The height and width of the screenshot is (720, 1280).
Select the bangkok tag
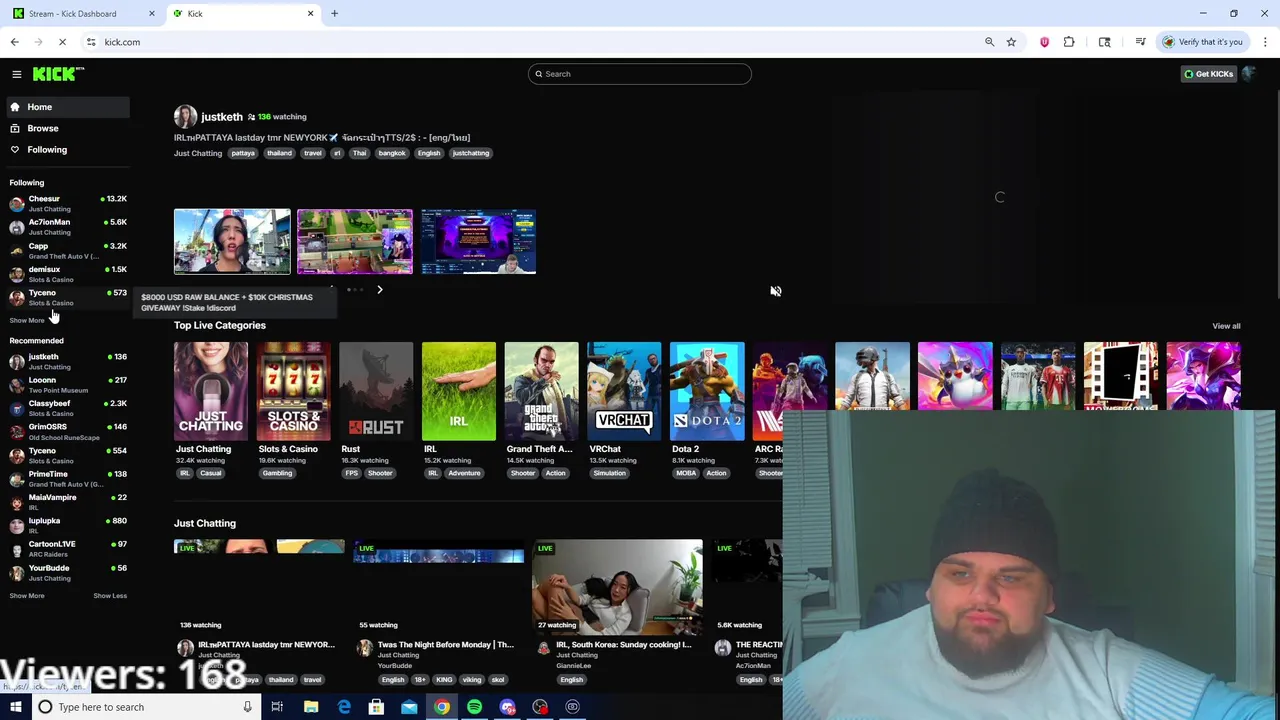point(392,153)
